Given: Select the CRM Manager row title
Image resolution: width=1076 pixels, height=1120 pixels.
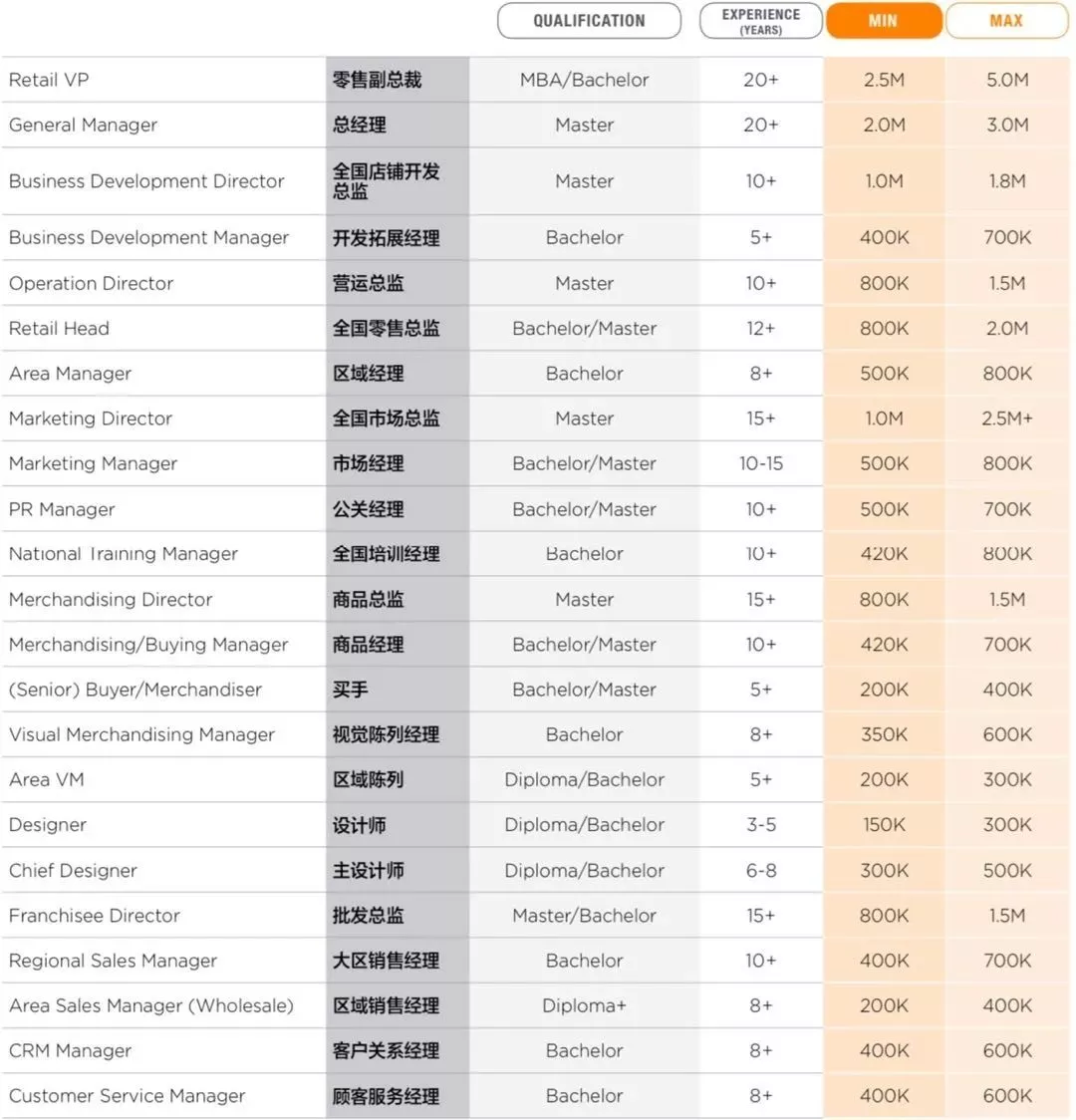Looking at the screenshot, I should tap(70, 1050).
